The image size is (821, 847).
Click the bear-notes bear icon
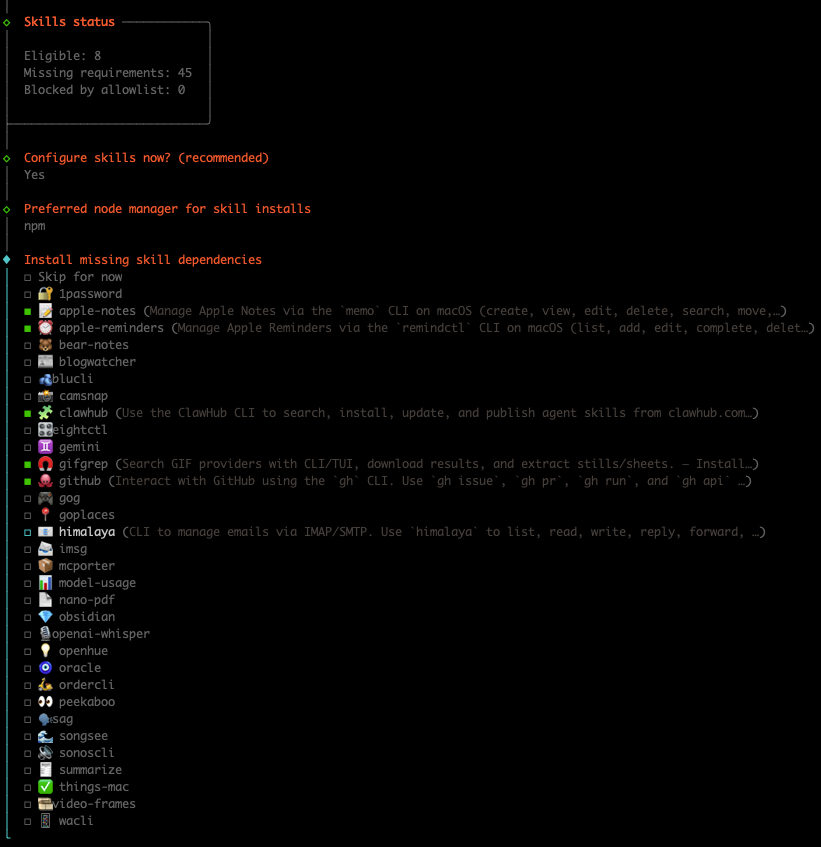point(45,344)
